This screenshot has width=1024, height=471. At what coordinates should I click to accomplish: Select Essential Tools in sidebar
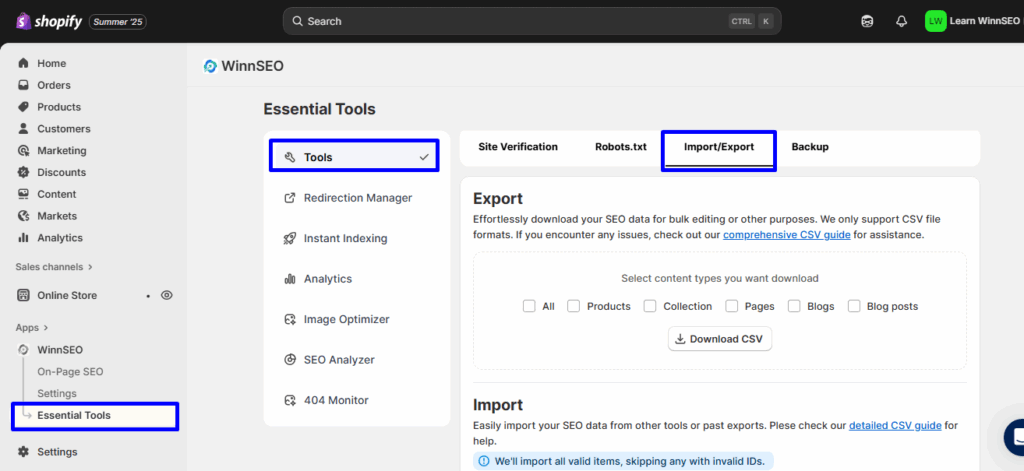[95, 416]
